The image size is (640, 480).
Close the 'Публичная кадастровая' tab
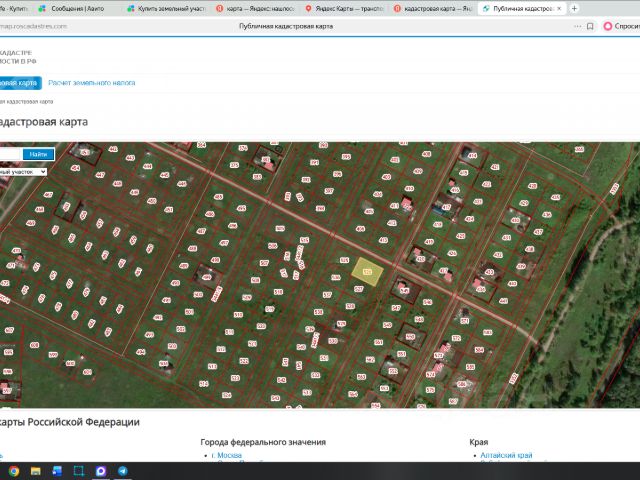[559, 8]
